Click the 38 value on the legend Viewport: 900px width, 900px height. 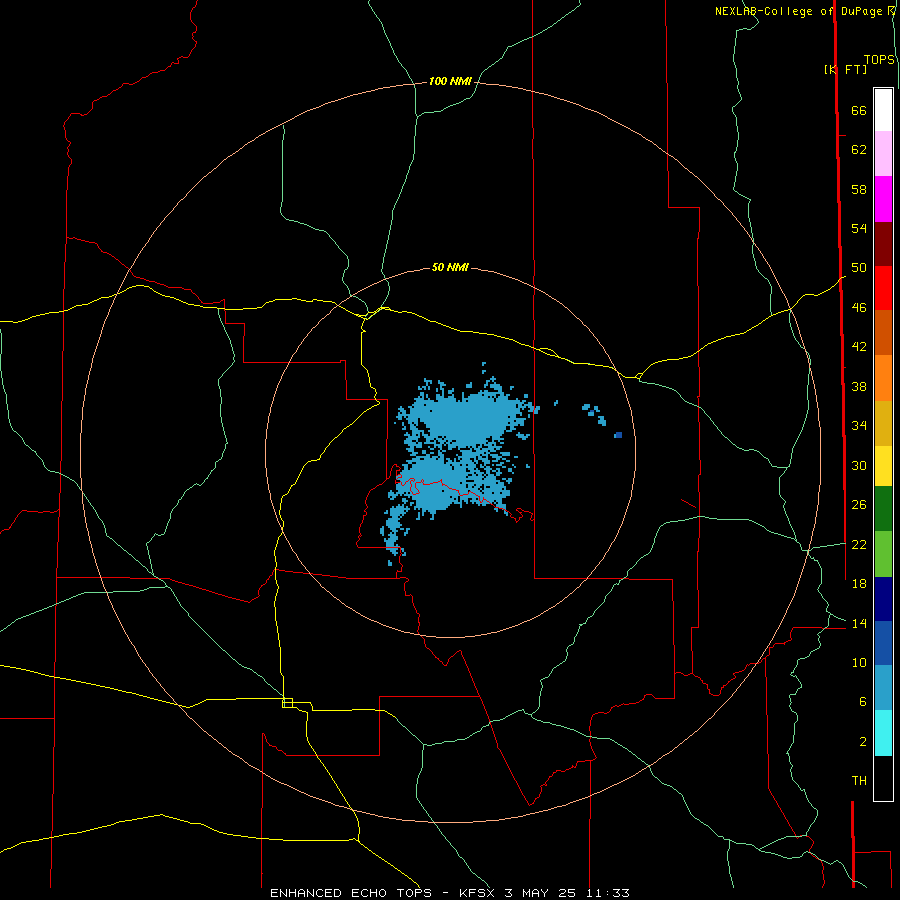859,386
